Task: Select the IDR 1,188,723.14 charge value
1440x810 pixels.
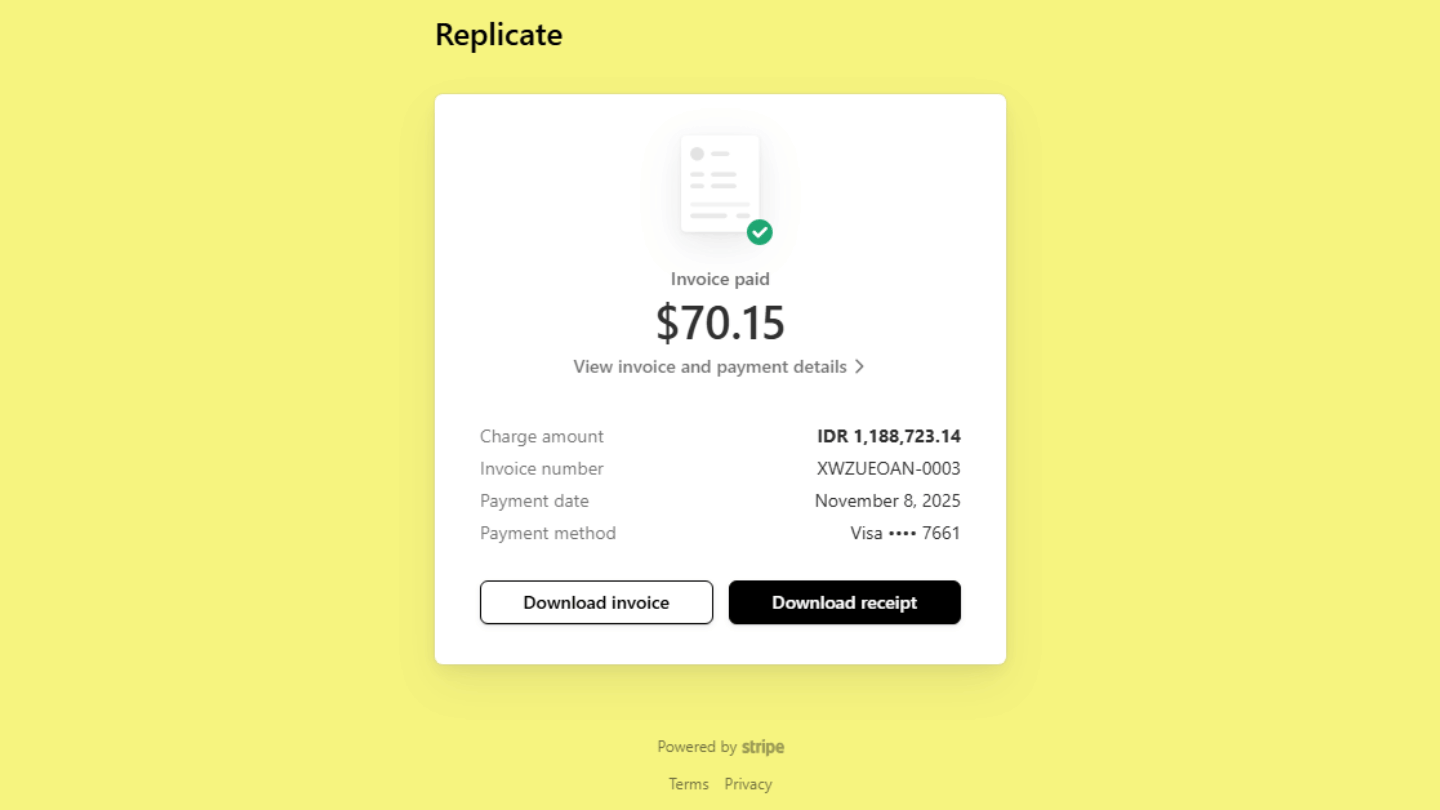Action: click(889, 436)
